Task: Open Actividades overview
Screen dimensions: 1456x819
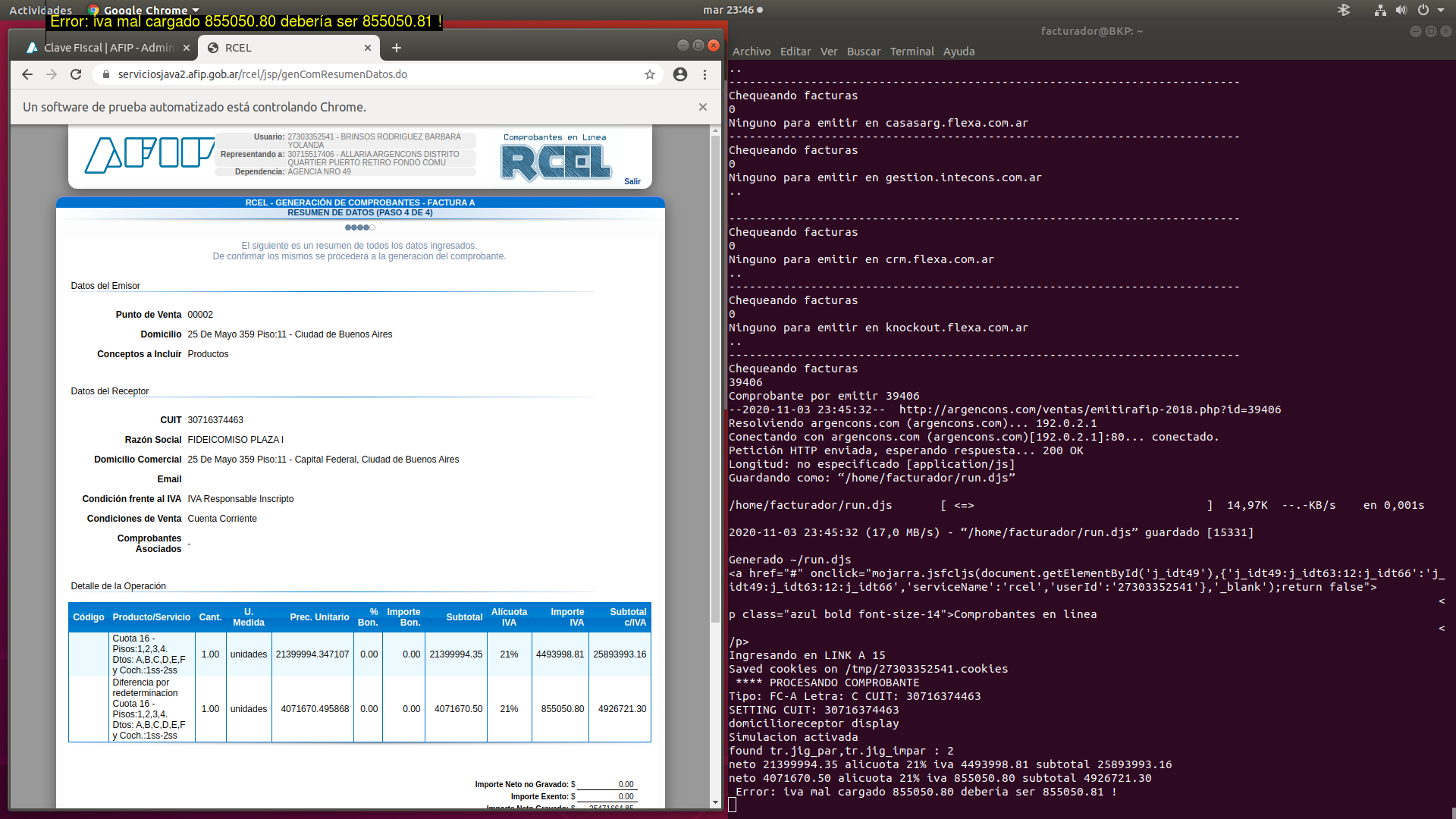Action: click(40, 10)
